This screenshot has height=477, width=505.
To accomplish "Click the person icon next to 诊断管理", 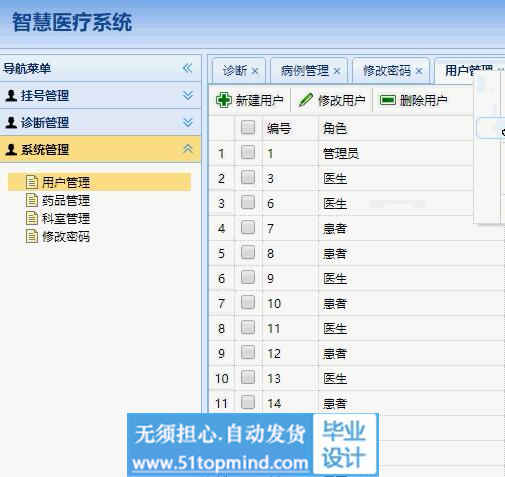I will (x=11, y=123).
